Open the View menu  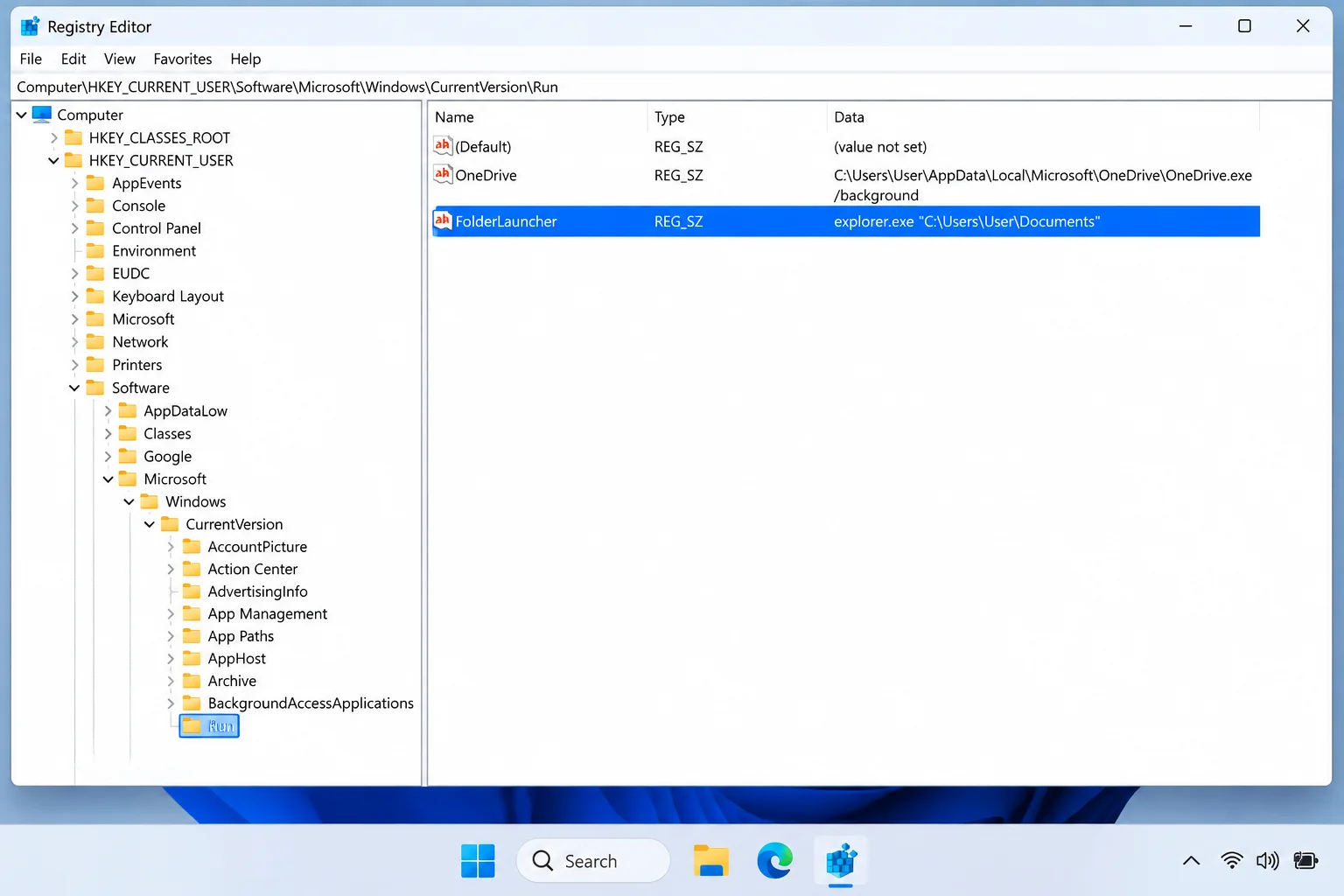(120, 59)
